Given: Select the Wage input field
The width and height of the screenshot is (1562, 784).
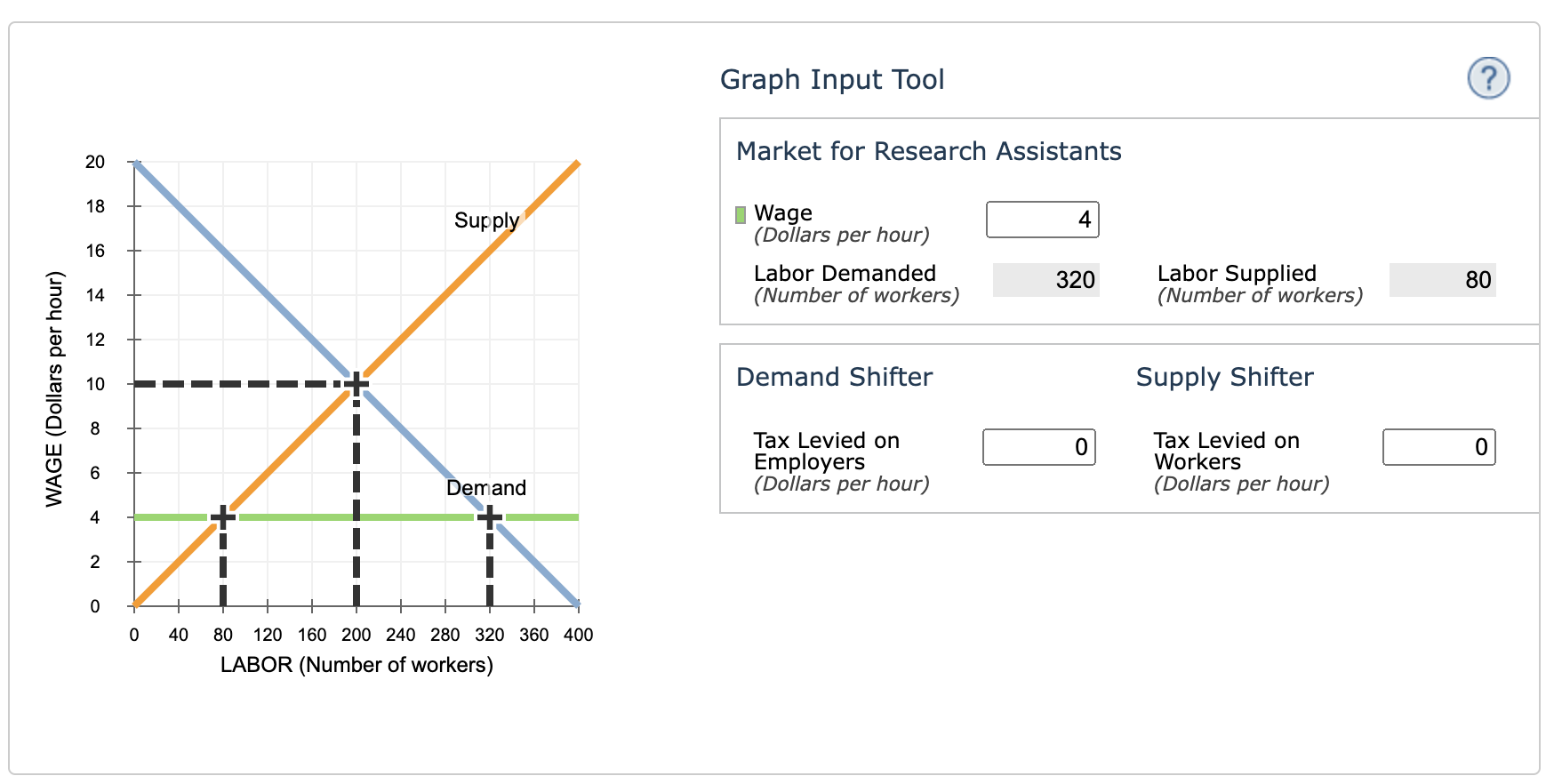Looking at the screenshot, I should pyautogui.click(x=1042, y=219).
